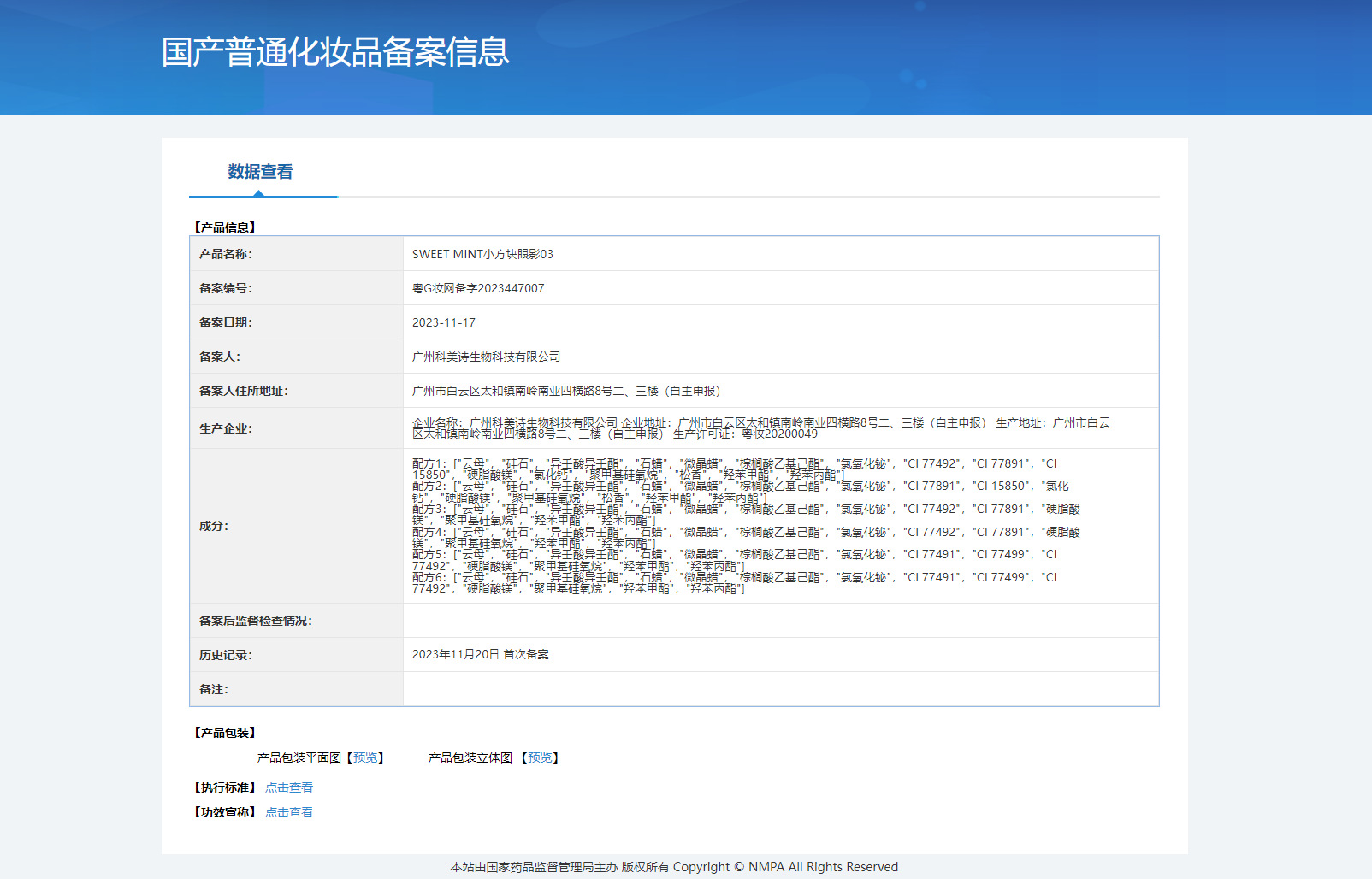Select filing number 粤G妆网备字2023447007
The image size is (1372, 879).
pos(478,288)
